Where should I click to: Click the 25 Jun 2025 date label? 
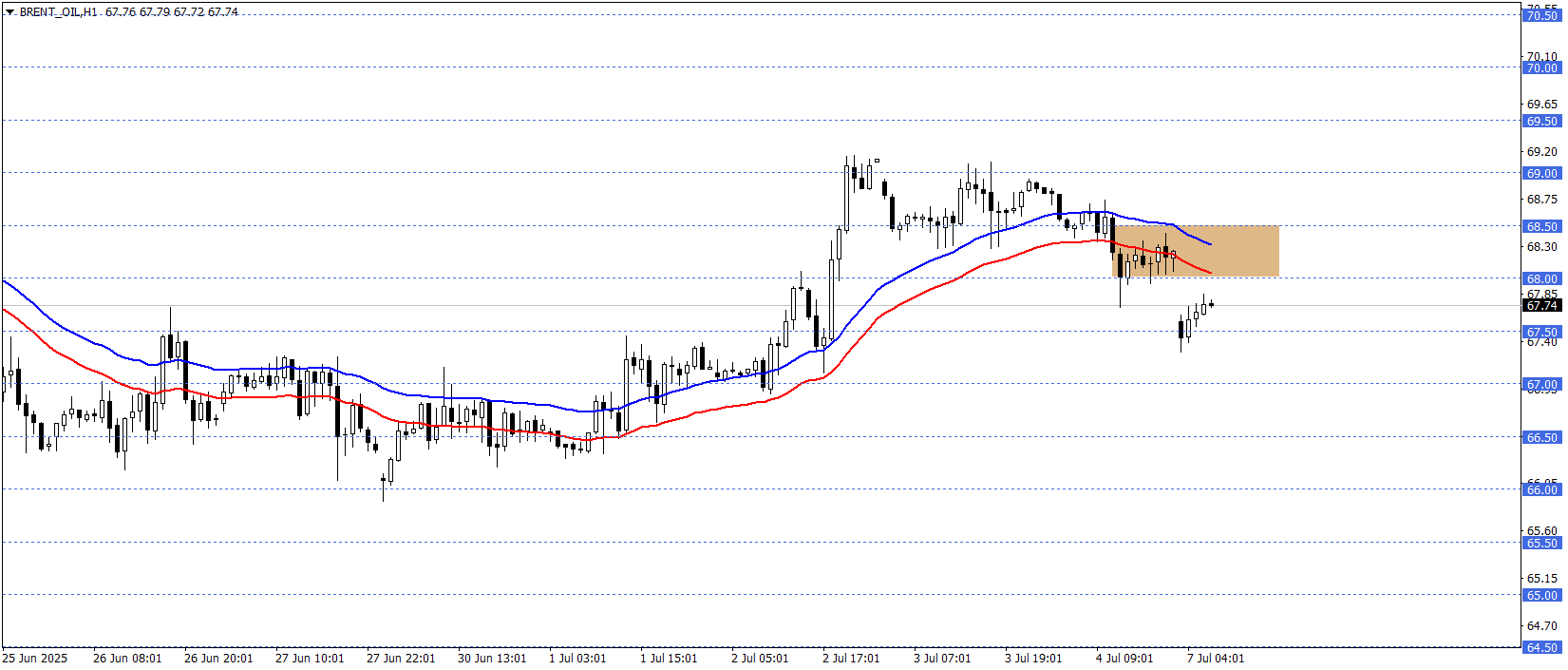[35, 658]
